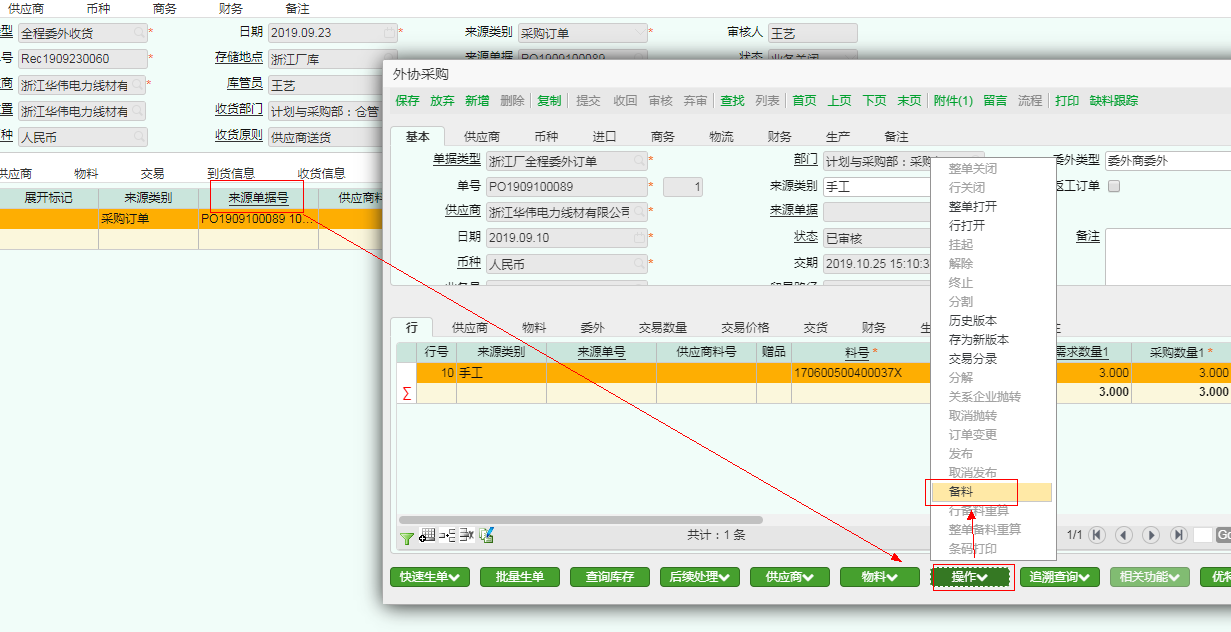Toggle the 返工订单 checkbox
This screenshot has height=632, width=1231.
(1115, 186)
